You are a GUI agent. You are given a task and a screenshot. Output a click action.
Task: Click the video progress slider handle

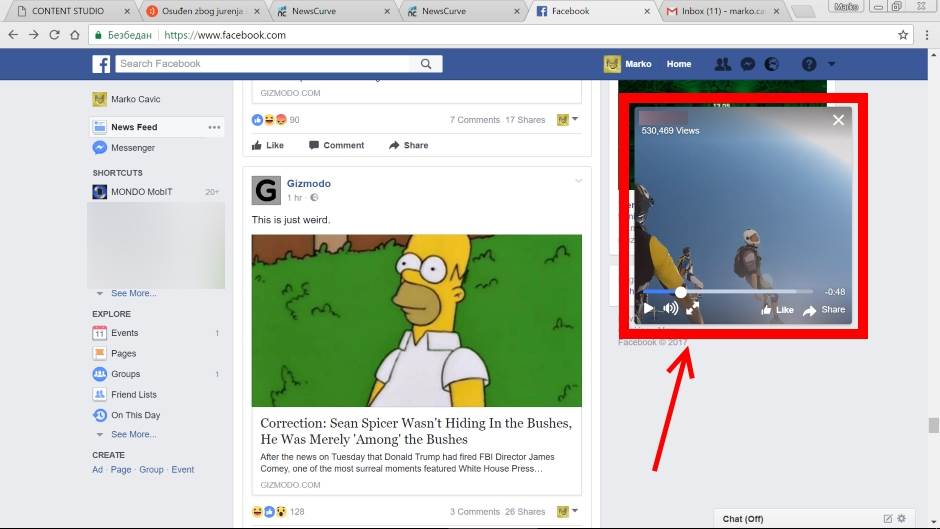point(681,292)
